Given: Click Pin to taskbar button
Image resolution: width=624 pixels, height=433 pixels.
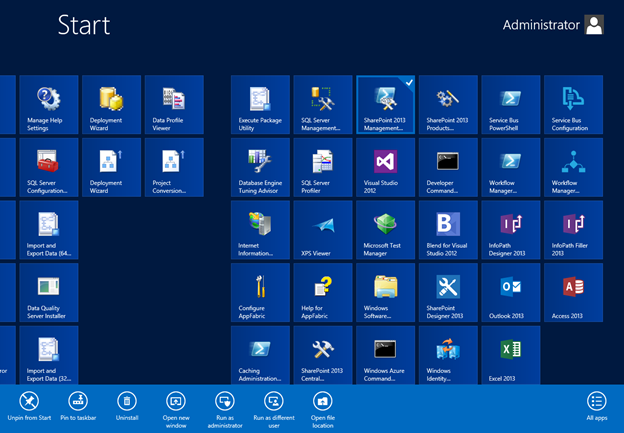Looking at the screenshot, I should [x=78, y=406].
